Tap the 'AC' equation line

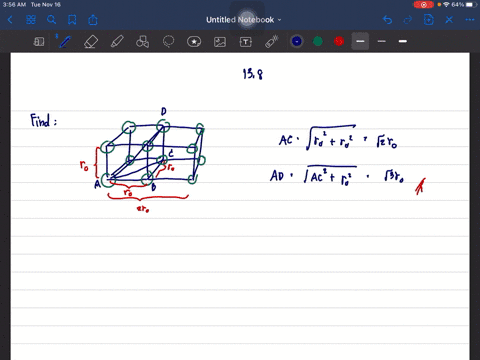[x=338, y=138]
